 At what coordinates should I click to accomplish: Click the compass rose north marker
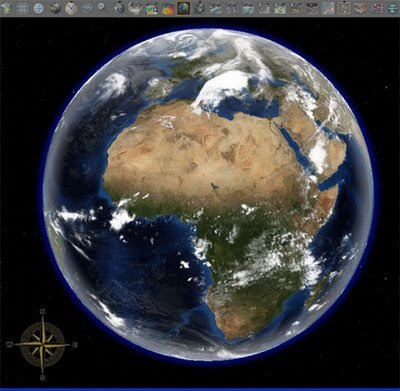[x=42, y=312]
